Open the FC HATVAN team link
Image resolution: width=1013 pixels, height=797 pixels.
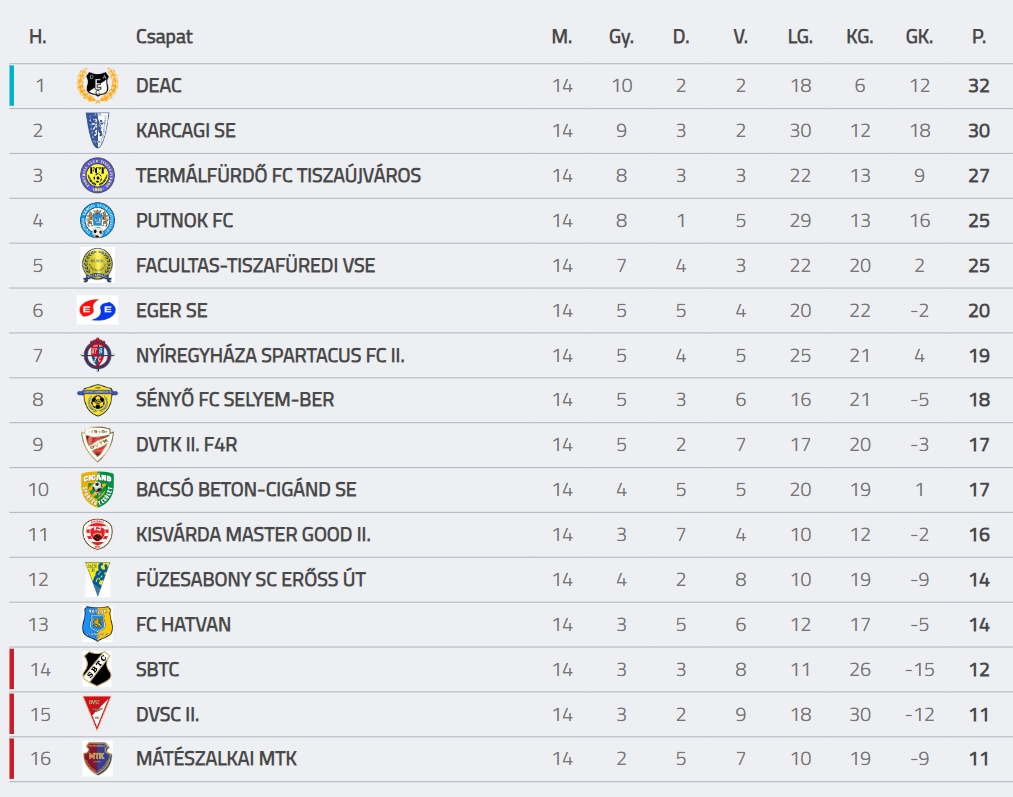click(183, 625)
